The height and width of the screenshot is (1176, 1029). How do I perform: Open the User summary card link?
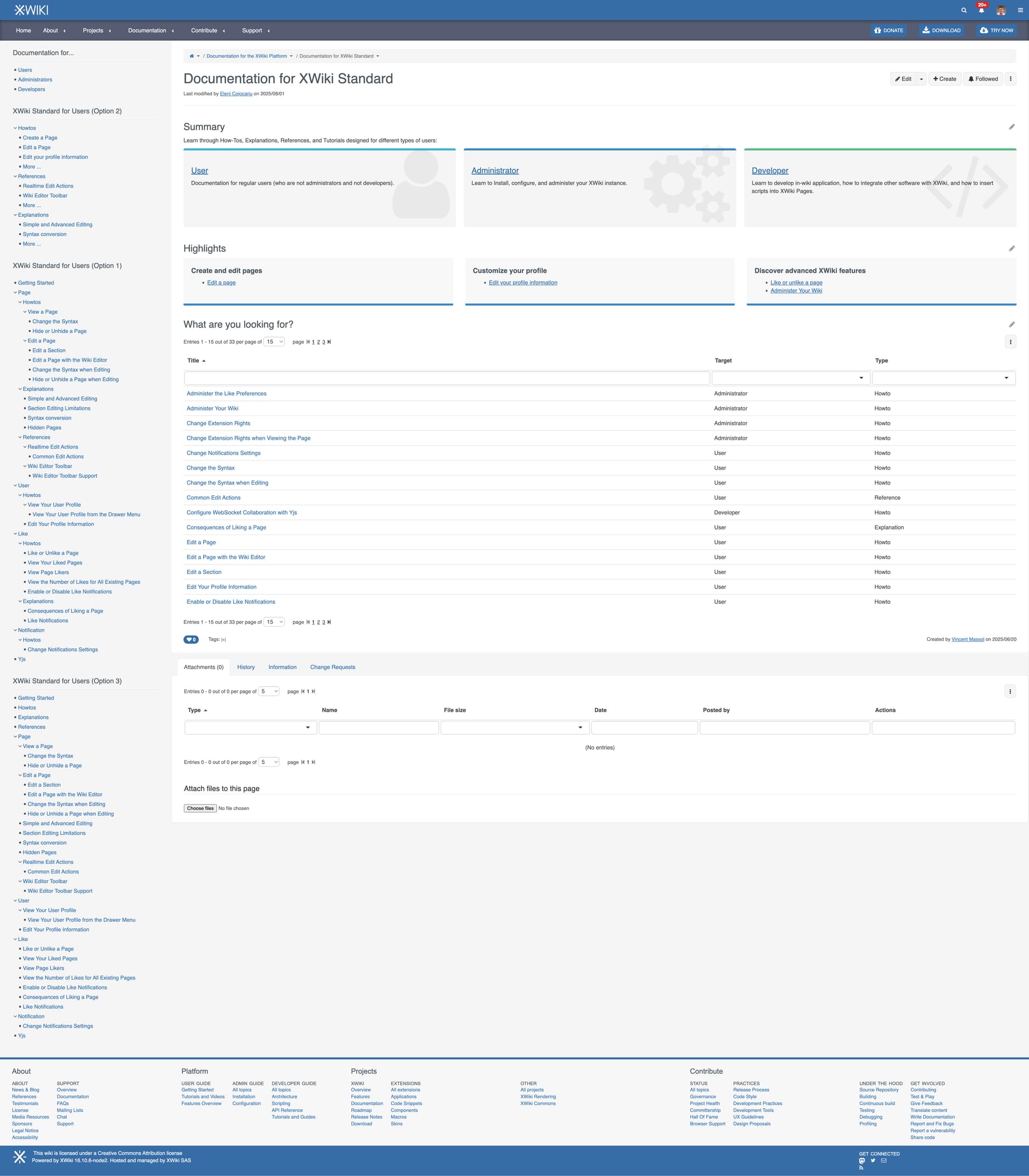199,170
